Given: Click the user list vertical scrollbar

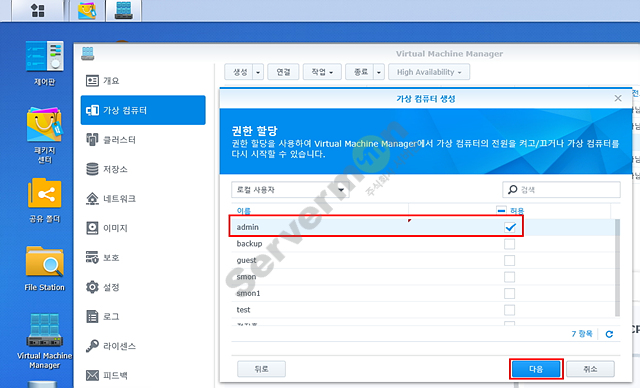Looking at the screenshot, I should pos(618,268).
